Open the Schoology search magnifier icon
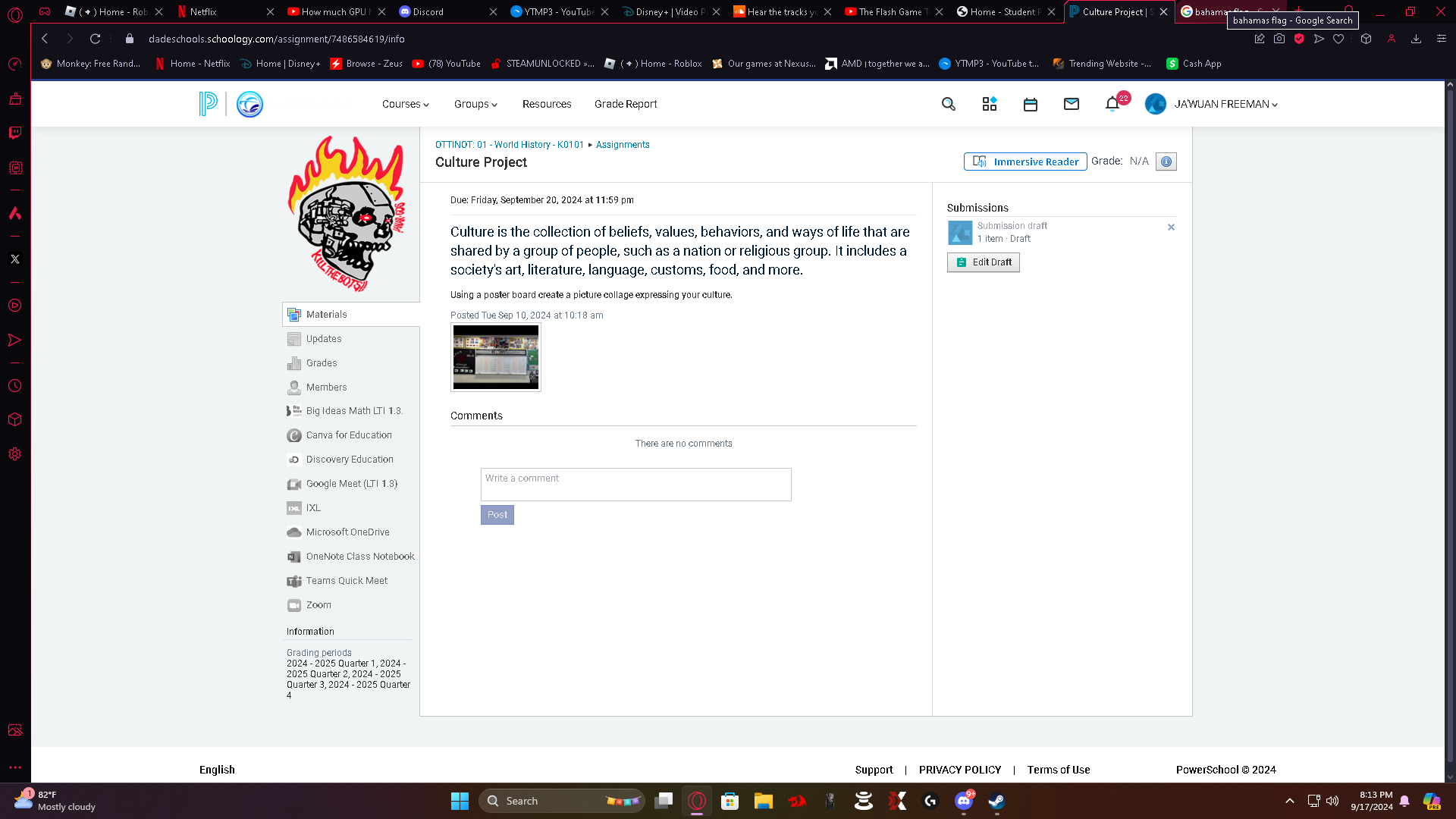 [x=948, y=104]
